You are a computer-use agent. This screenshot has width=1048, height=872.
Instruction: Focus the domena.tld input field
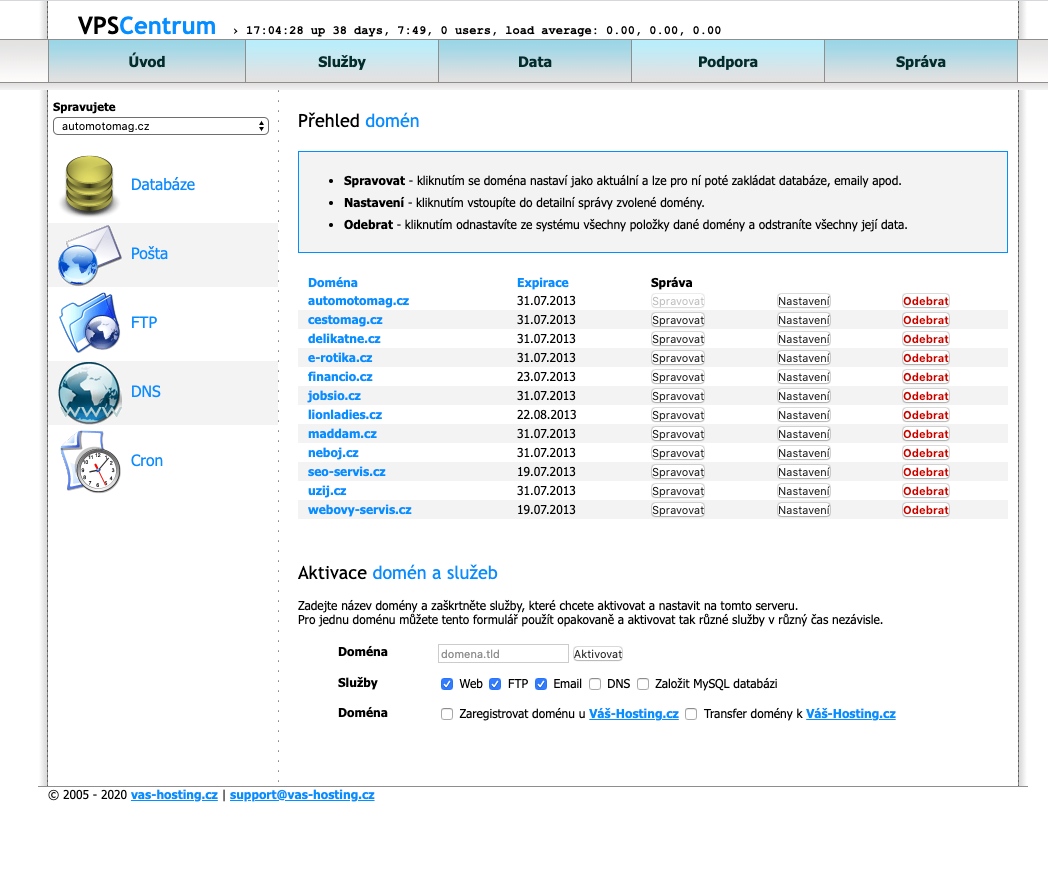point(503,654)
